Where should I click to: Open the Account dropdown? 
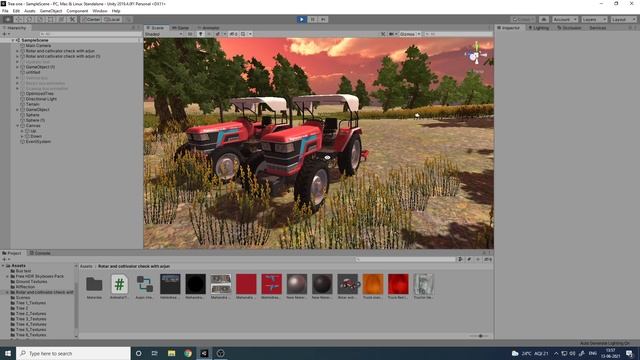click(564, 19)
